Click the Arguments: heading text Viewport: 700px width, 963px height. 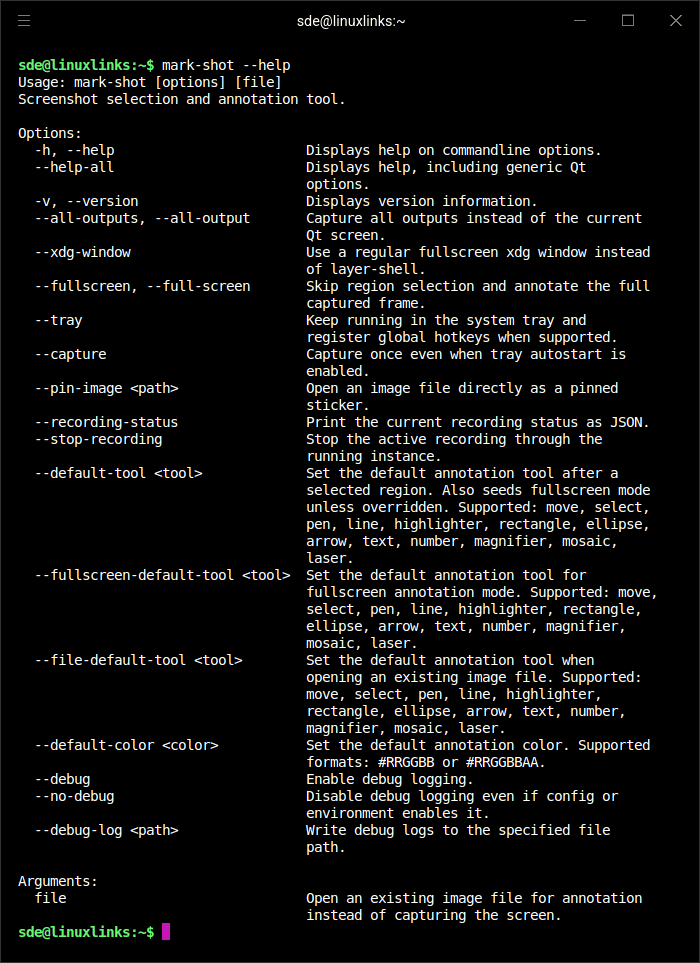(x=58, y=881)
